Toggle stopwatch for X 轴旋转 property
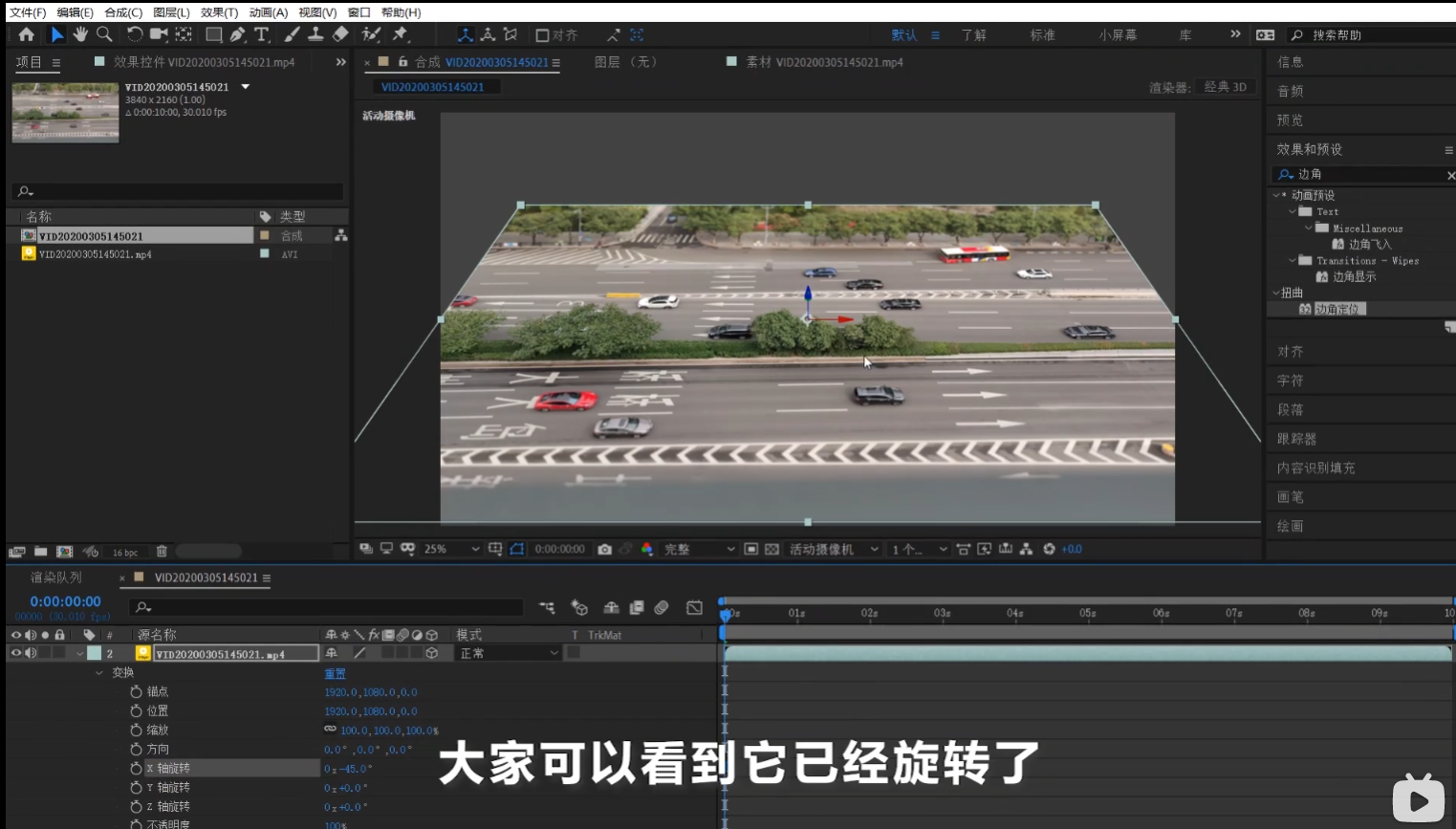The image size is (1456, 829). coord(136,768)
